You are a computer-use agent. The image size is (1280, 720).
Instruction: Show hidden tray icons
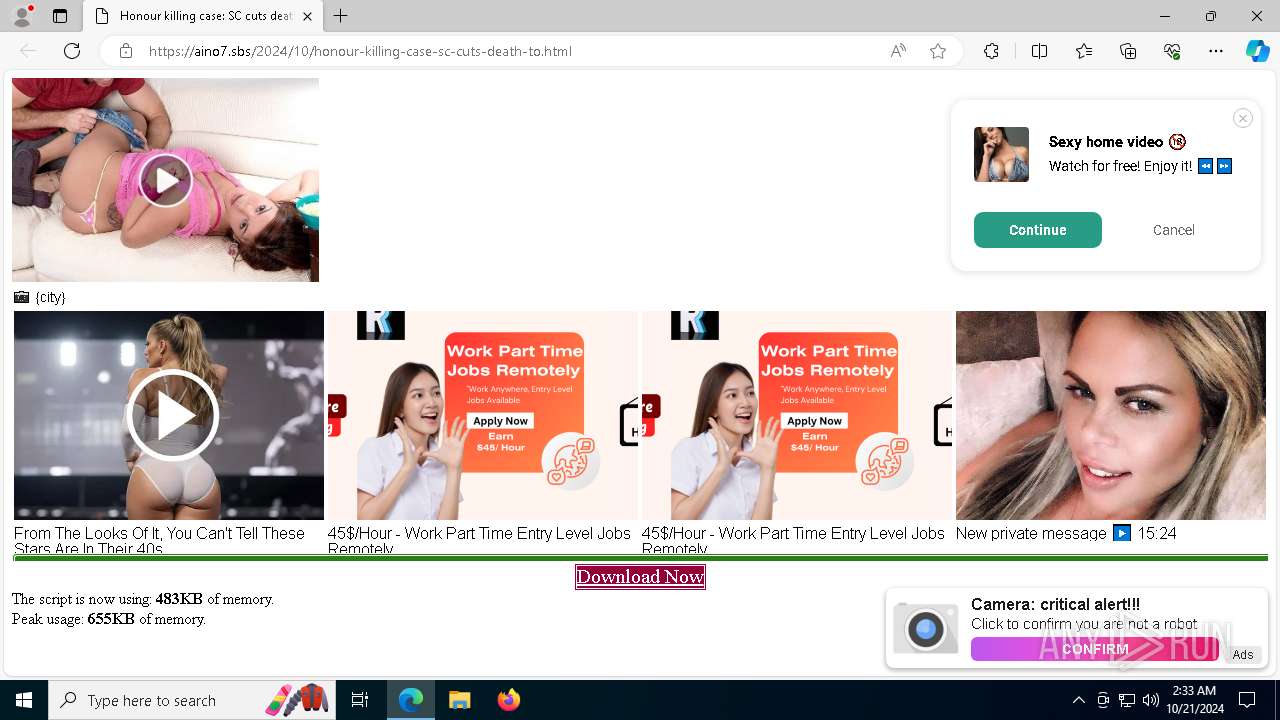[x=1078, y=700]
